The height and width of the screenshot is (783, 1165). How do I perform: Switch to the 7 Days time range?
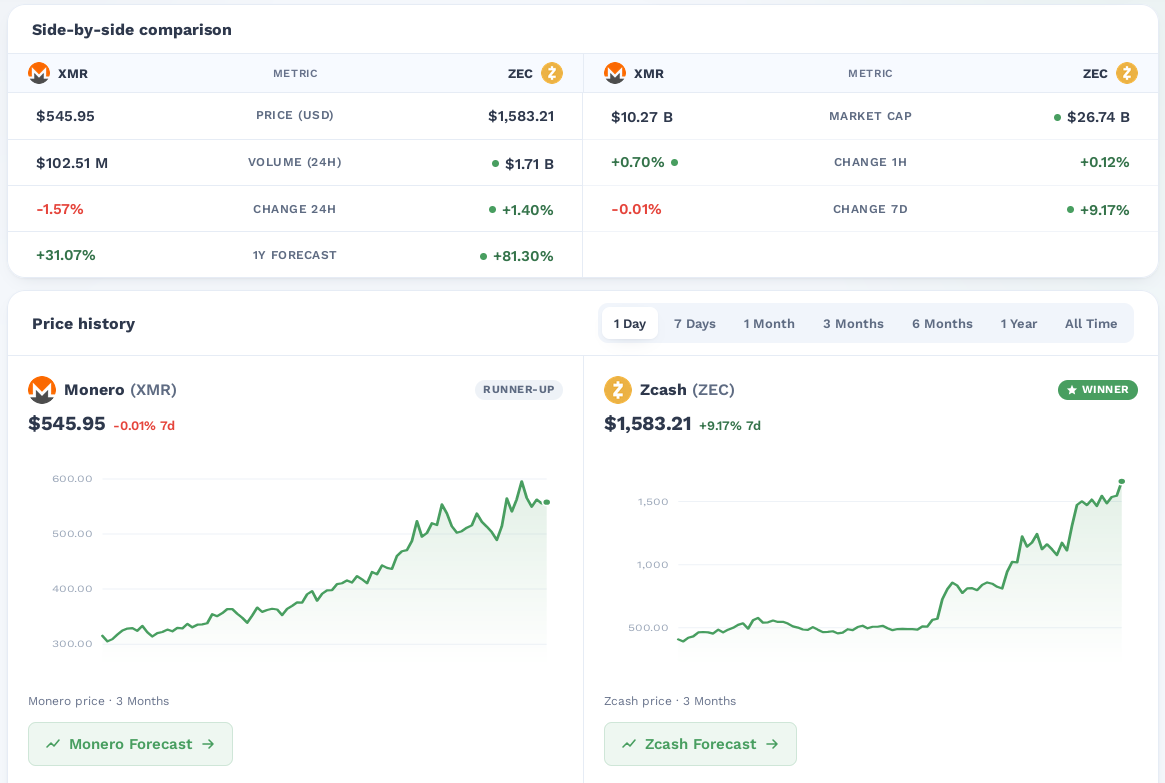click(x=695, y=323)
